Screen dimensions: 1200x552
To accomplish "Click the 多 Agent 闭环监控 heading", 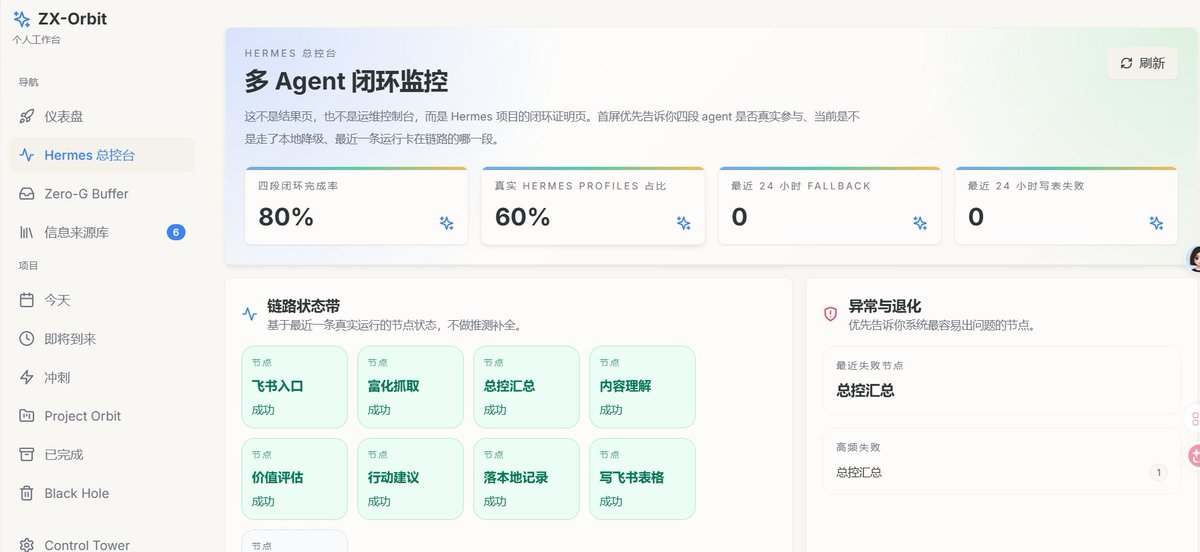I will 346,82.
